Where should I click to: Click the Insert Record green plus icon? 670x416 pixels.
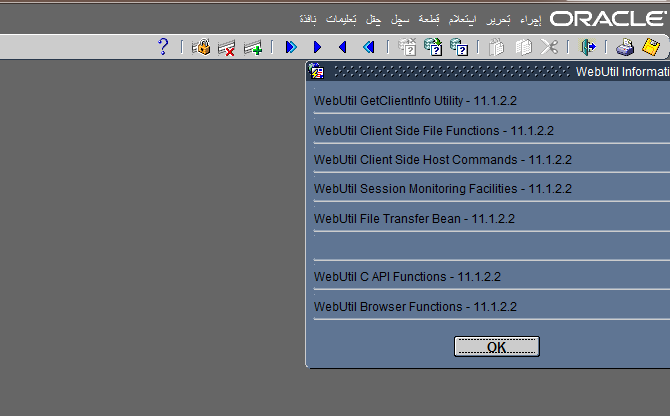click(253, 47)
